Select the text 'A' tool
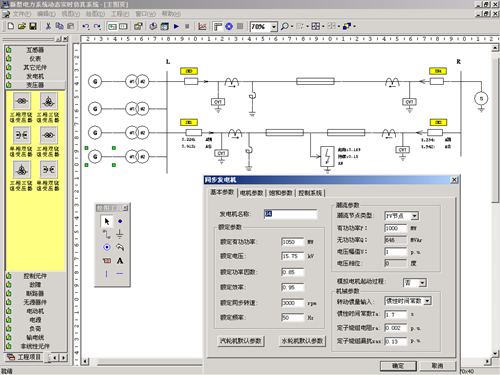This screenshot has height=375, width=500. [120, 261]
